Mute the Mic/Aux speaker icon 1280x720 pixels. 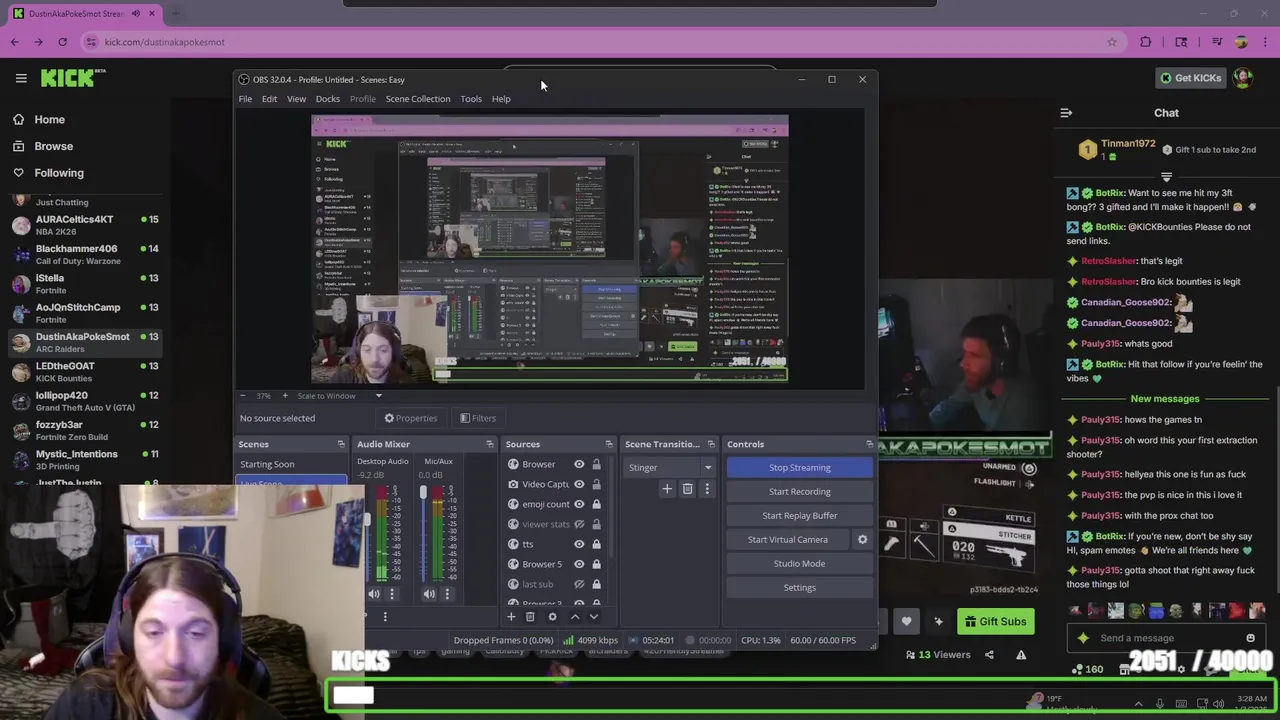(429, 594)
